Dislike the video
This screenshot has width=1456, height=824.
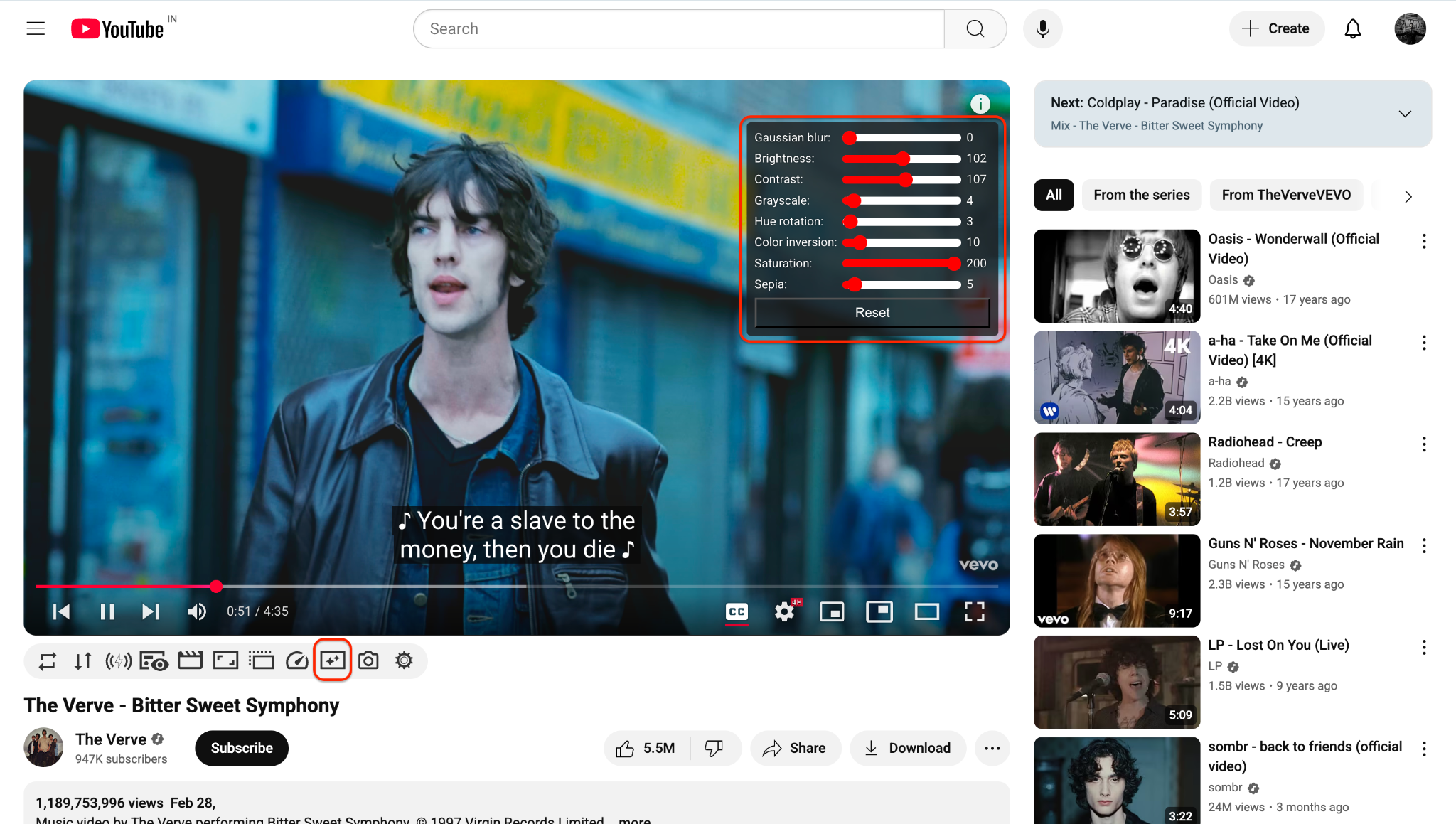click(x=714, y=748)
